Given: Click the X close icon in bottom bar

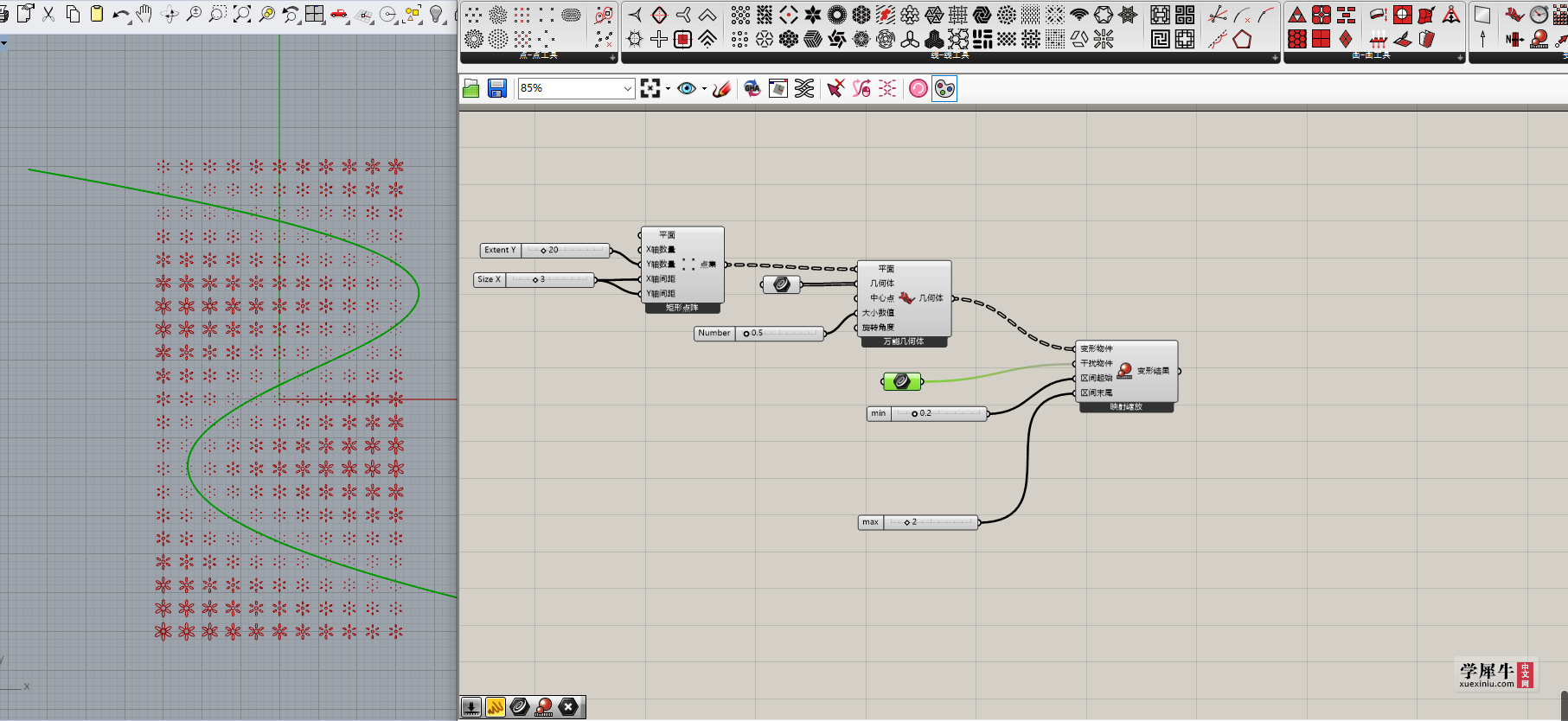Looking at the screenshot, I should (568, 707).
